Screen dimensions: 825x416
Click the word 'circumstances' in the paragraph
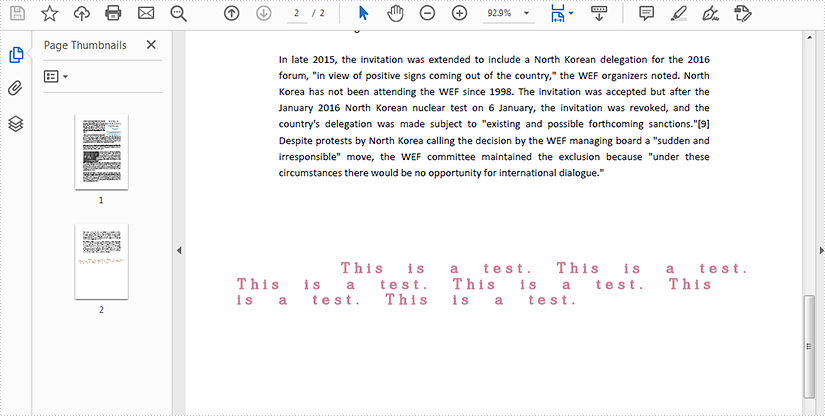[310, 173]
